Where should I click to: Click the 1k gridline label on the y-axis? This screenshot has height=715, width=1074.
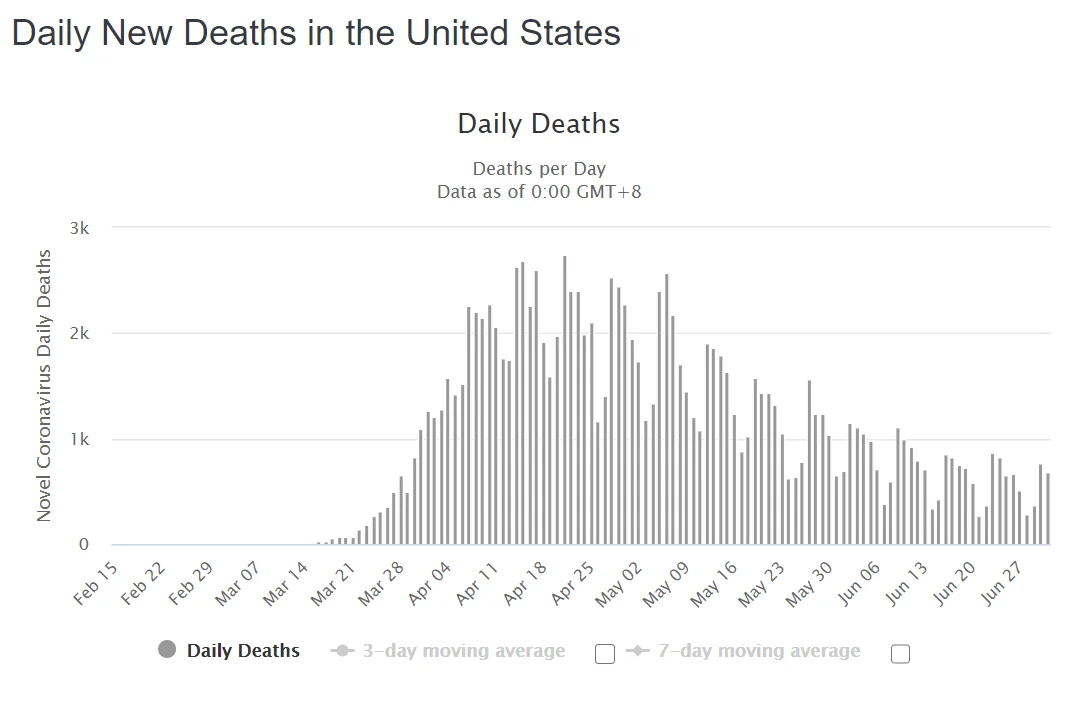pos(79,440)
